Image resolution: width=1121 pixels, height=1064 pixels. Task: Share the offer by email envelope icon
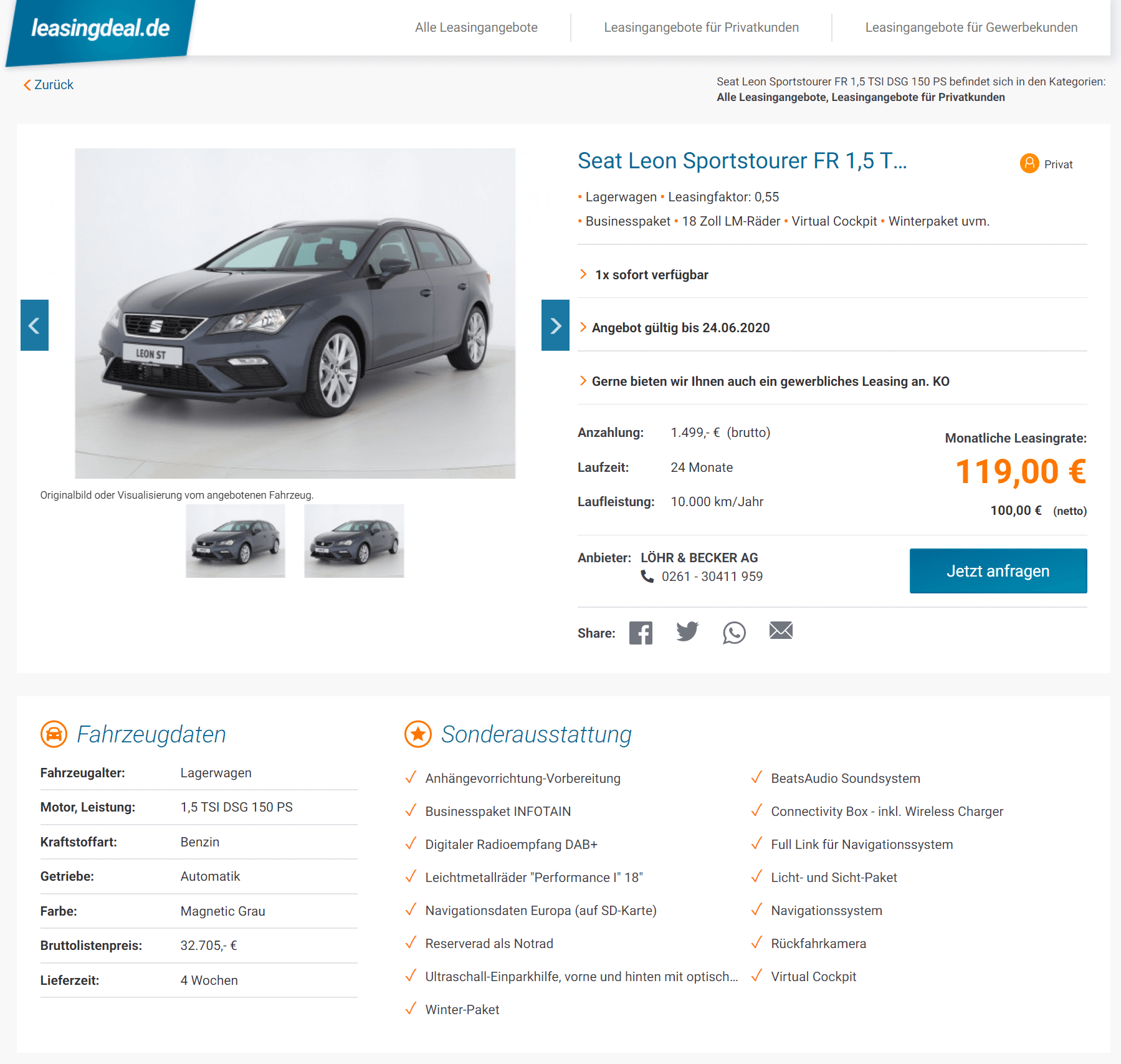781,631
